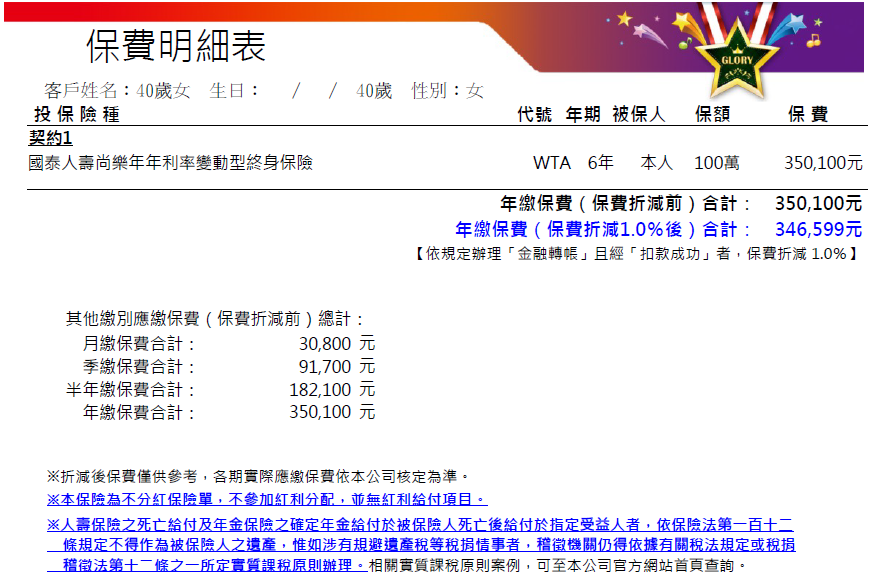The image size is (873, 581).
Task: Click discounted annual premium 346,599元
Action: click(818, 229)
